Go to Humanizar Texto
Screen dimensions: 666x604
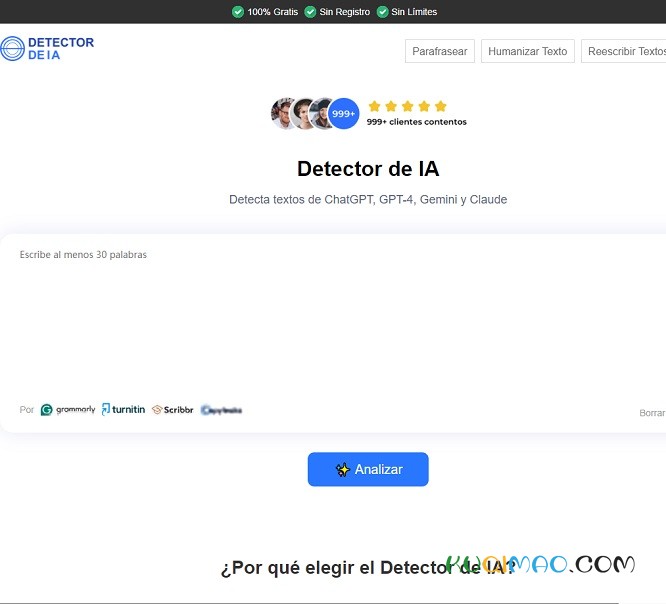(527, 52)
